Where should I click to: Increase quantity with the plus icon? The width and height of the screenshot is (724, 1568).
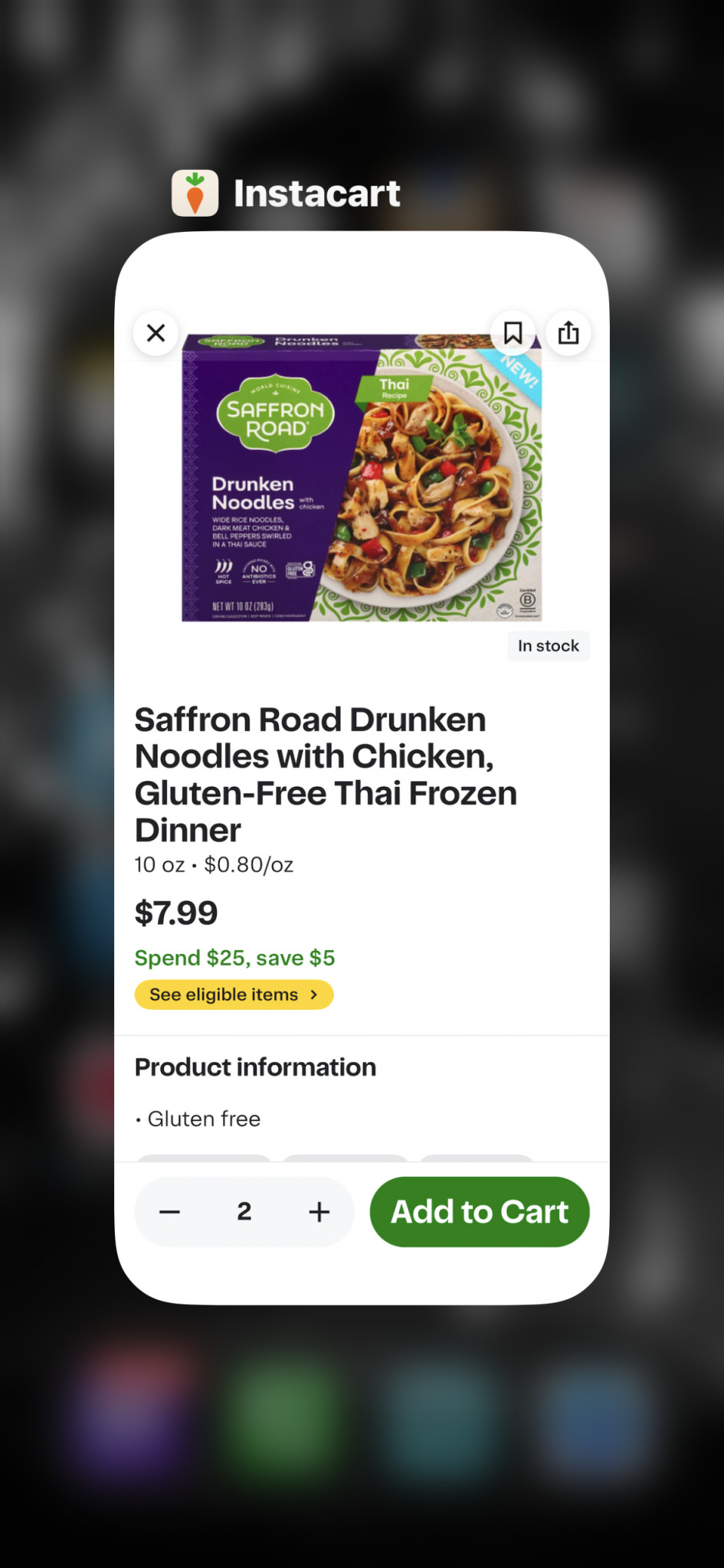[x=319, y=1211]
